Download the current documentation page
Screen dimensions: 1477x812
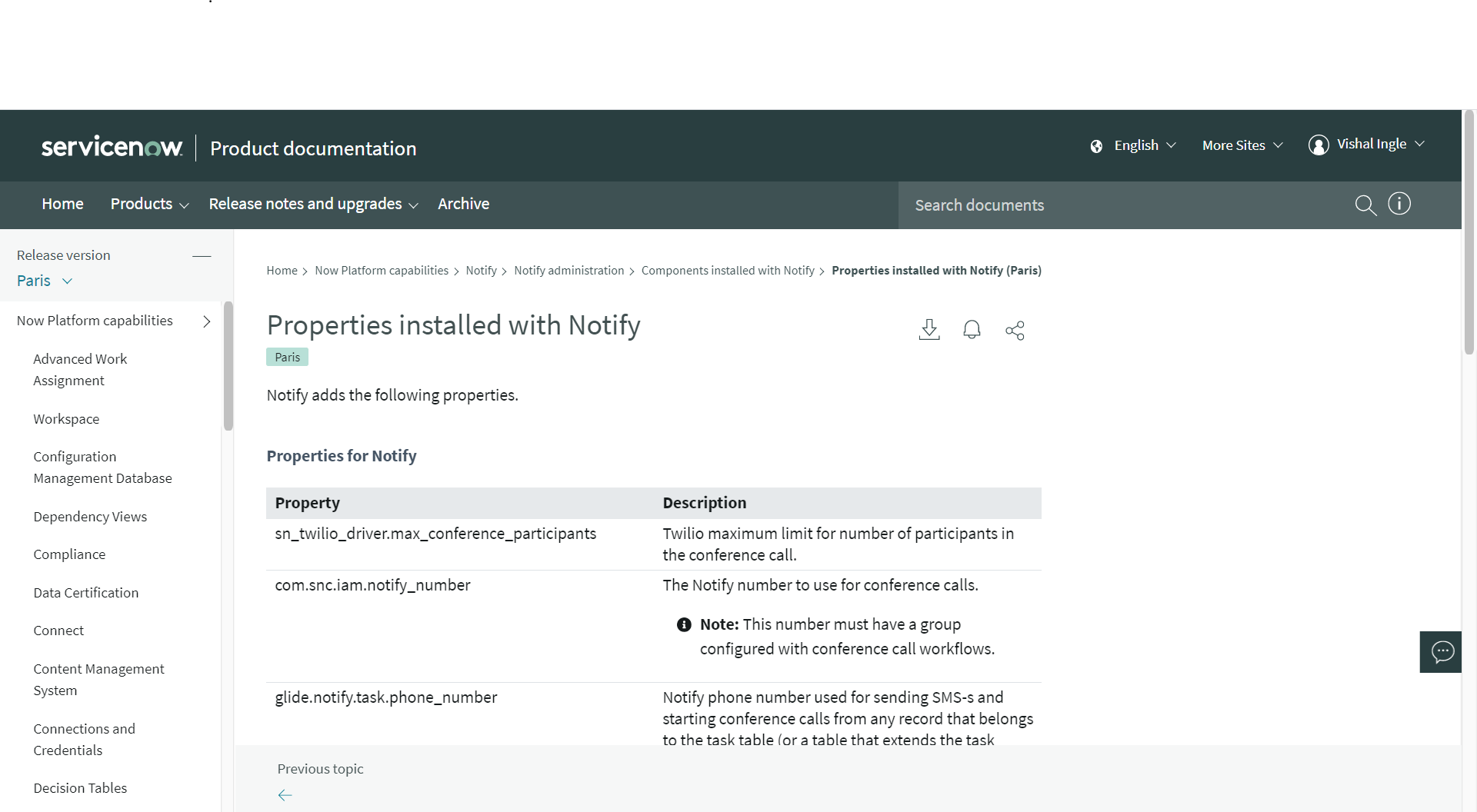(929, 329)
